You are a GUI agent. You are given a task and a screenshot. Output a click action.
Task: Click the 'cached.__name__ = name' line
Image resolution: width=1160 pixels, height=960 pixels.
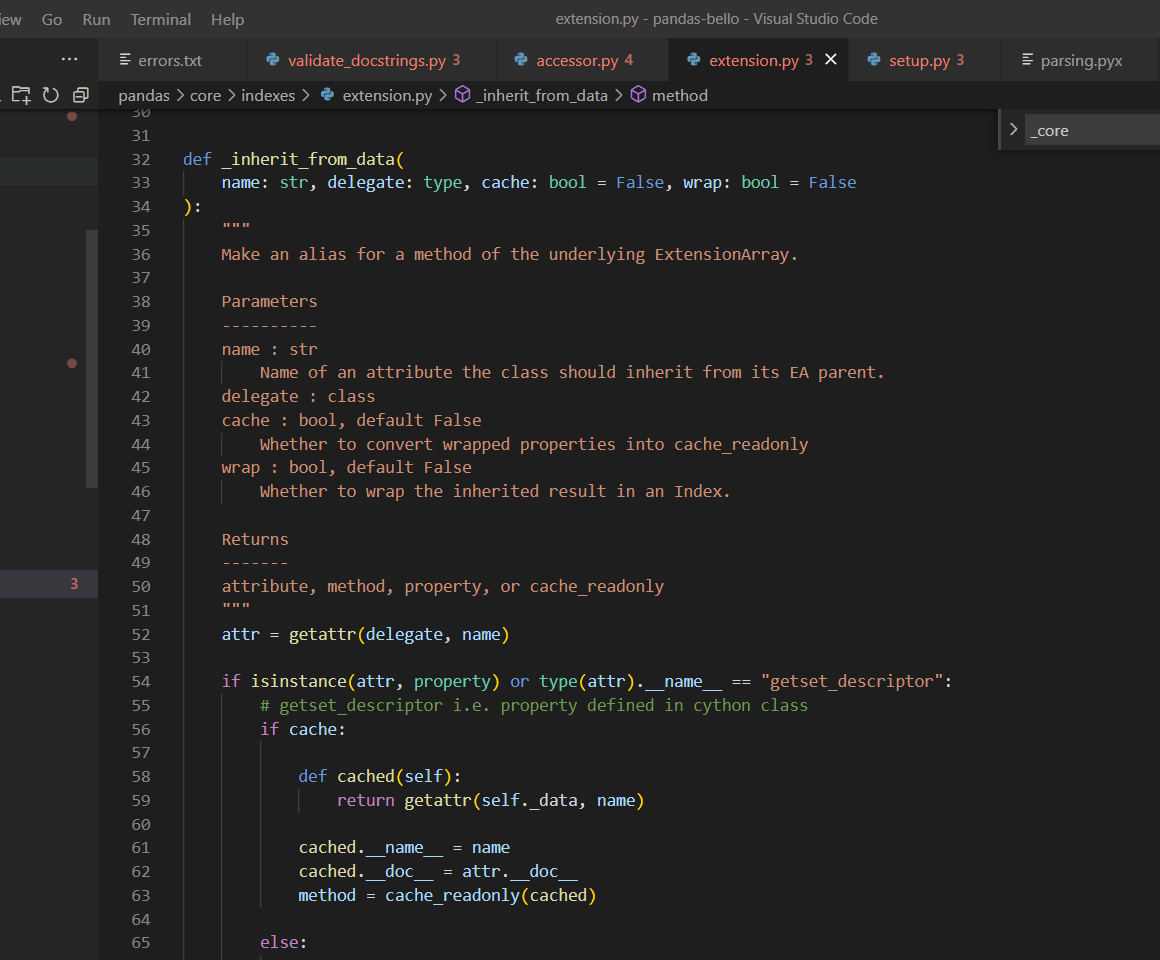pyautogui.click(x=404, y=847)
